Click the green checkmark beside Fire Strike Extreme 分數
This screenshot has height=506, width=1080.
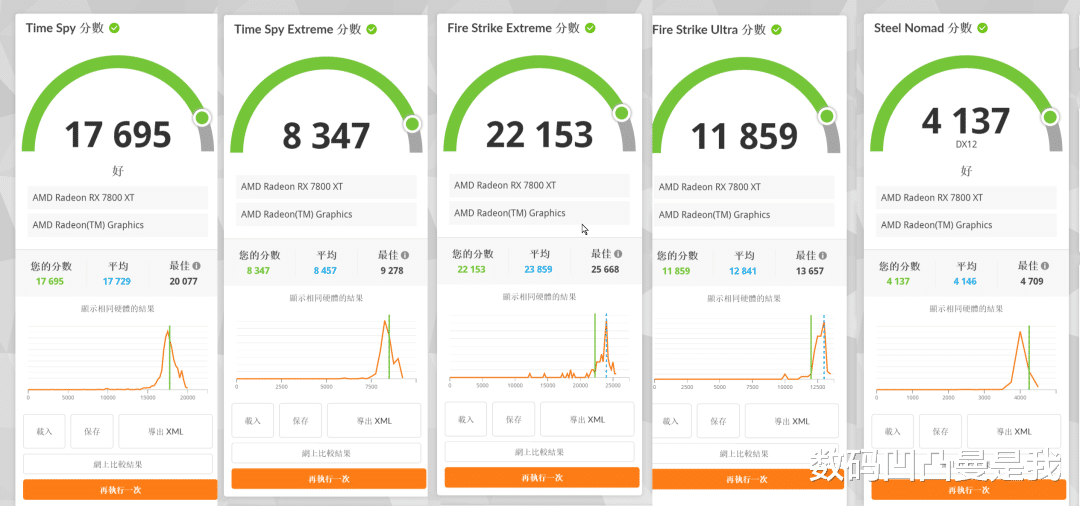(590, 28)
